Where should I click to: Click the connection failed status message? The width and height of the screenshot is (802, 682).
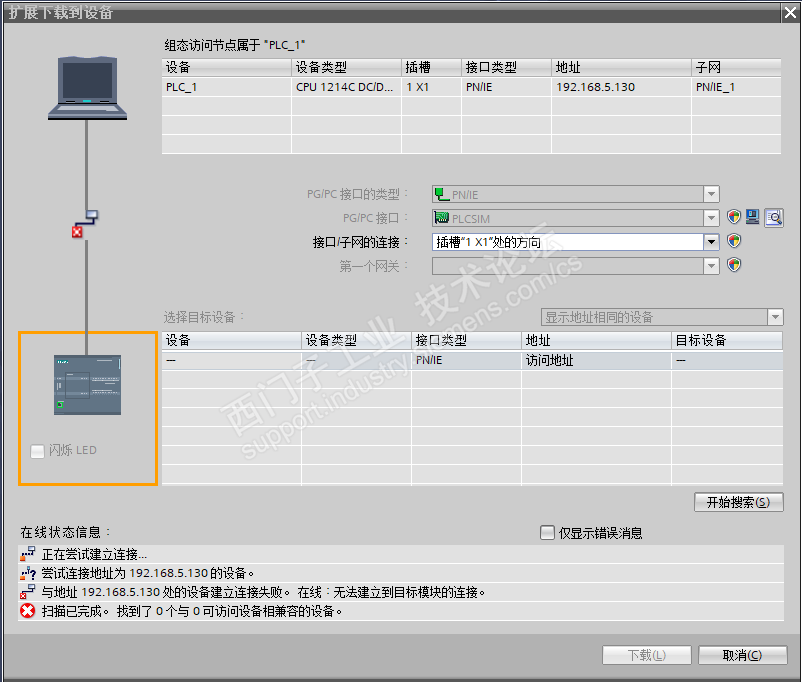coord(400,592)
